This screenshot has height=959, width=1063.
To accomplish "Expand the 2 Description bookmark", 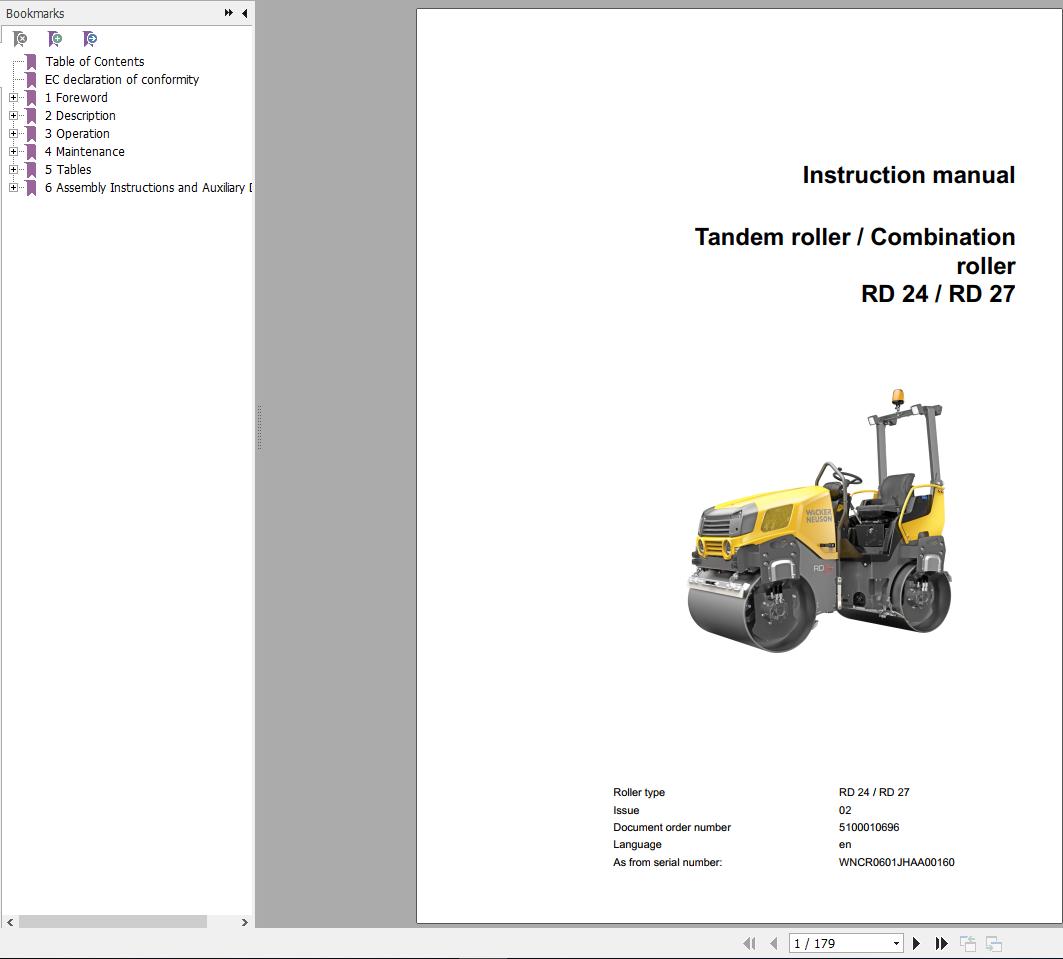I will [13, 115].
